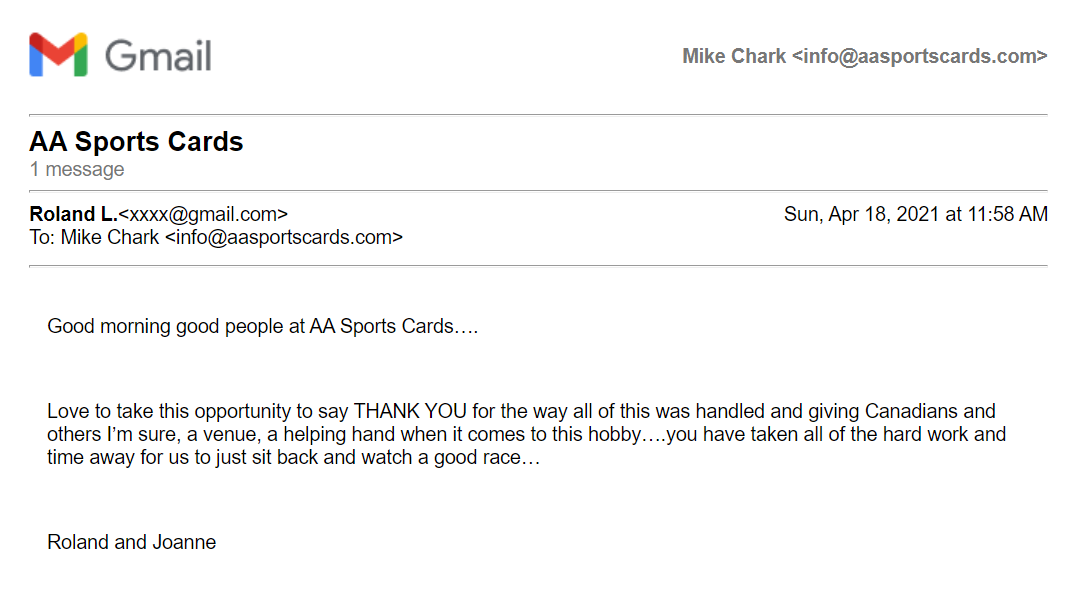Click the Gmail envelope logo icon
The image size is (1080, 600).
(59, 54)
